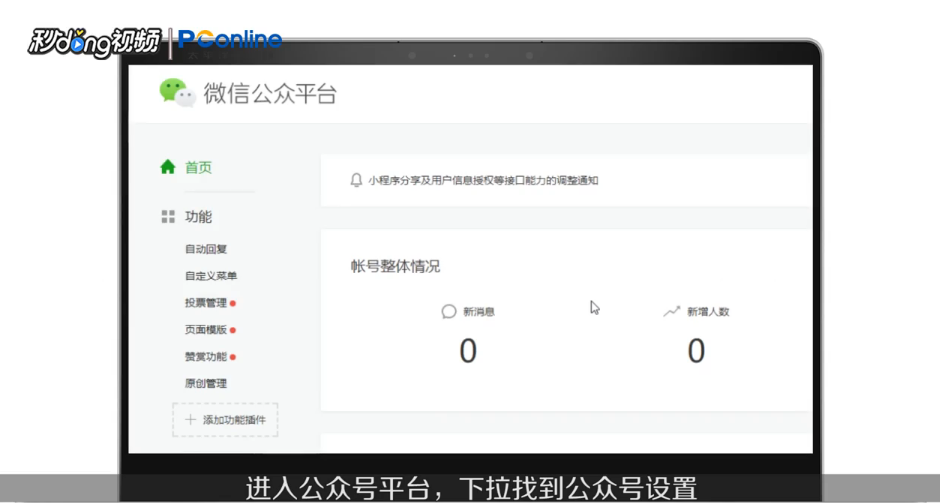
Task: Open 赞赏功能 in sidebar
Action: (206, 357)
